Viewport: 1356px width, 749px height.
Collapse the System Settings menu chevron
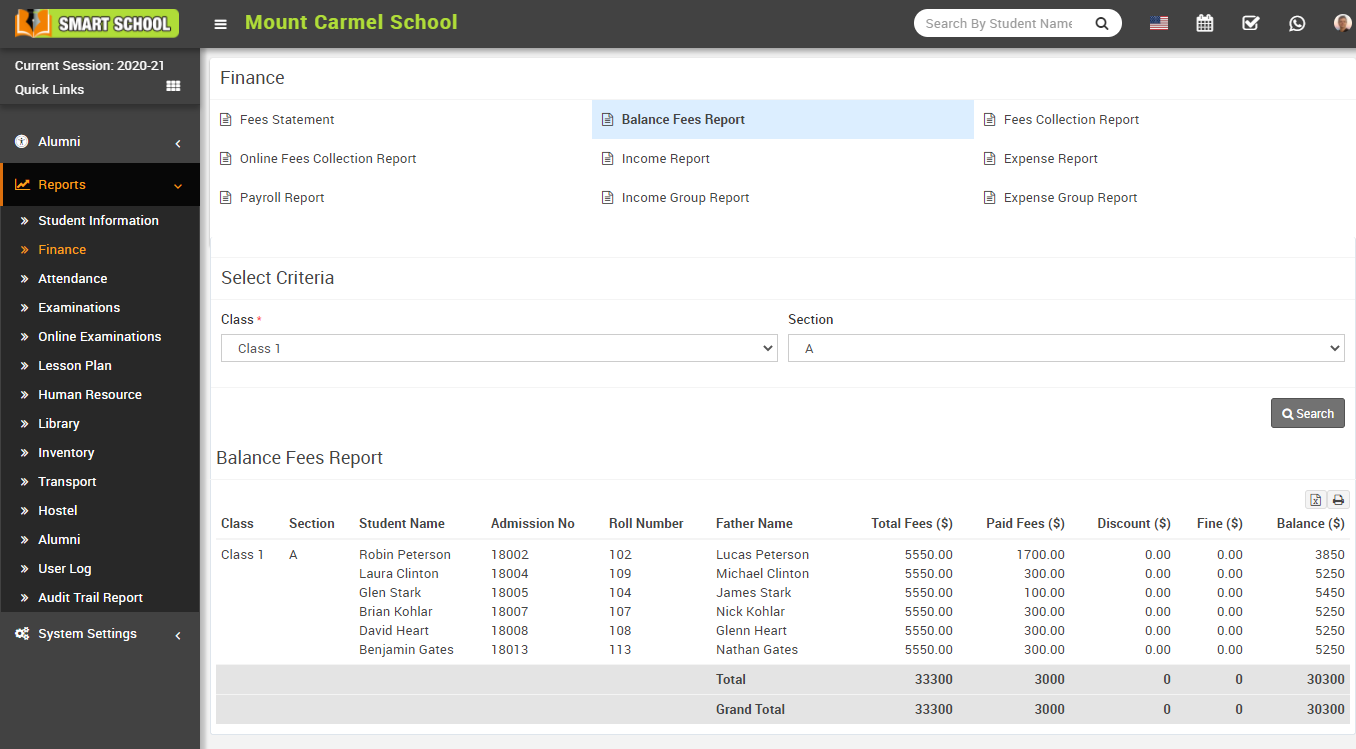178,633
